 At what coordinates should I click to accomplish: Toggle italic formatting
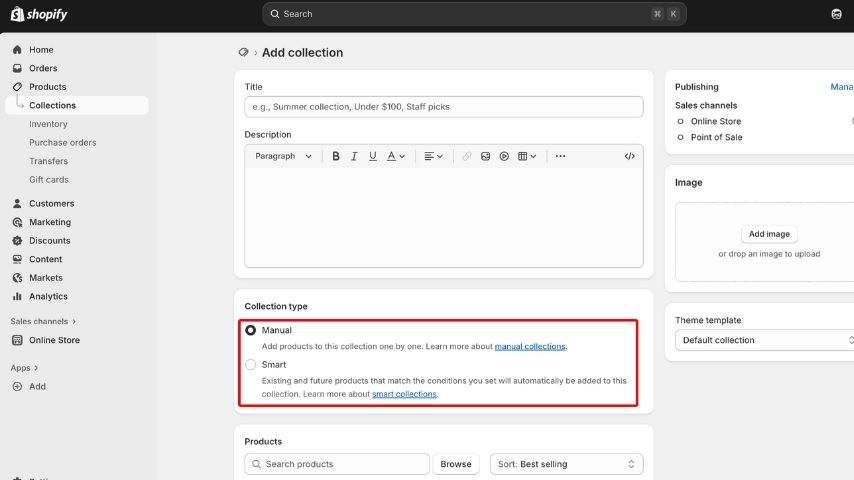coord(354,156)
